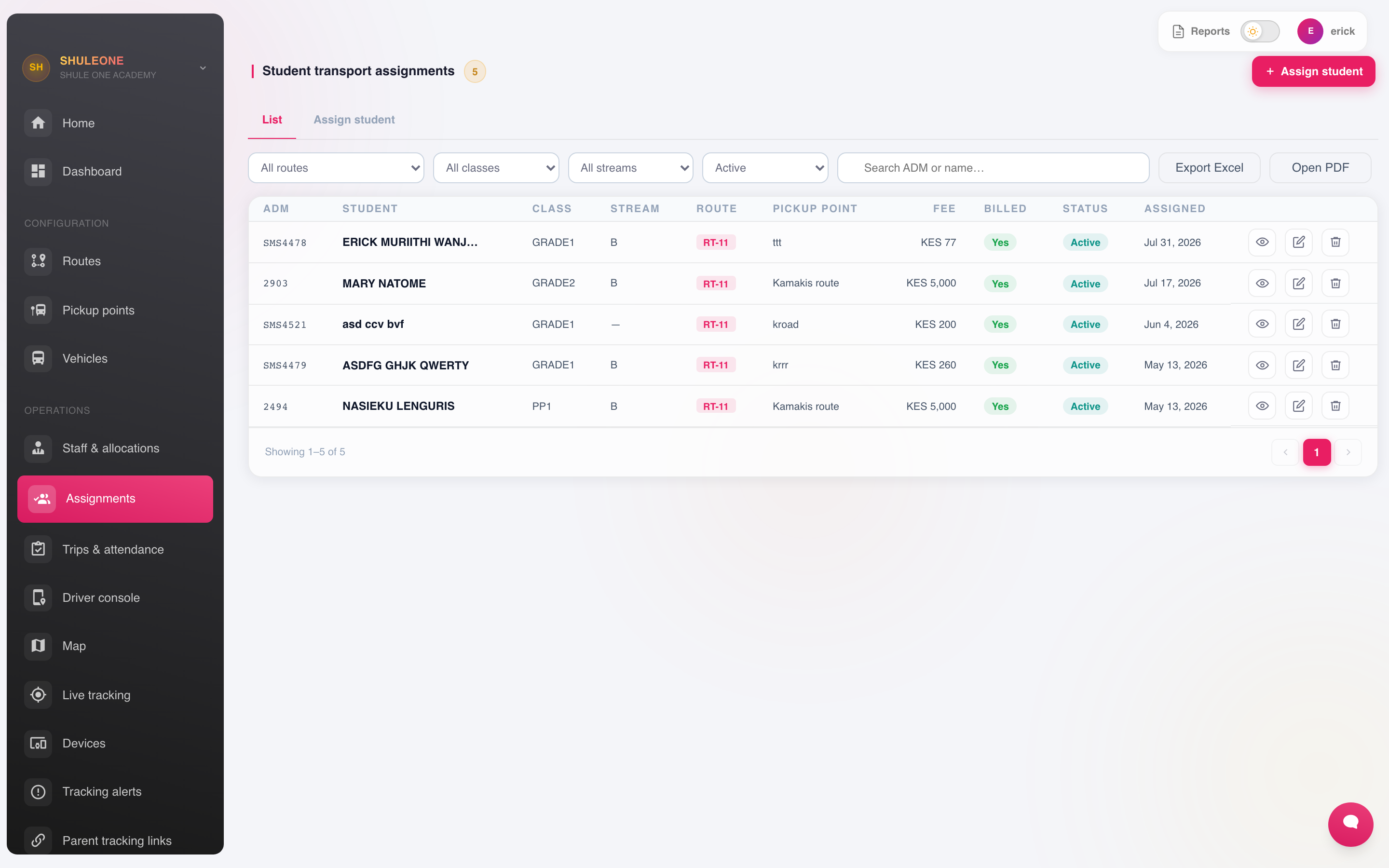Open Live tracking target icon

pos(38,695)
